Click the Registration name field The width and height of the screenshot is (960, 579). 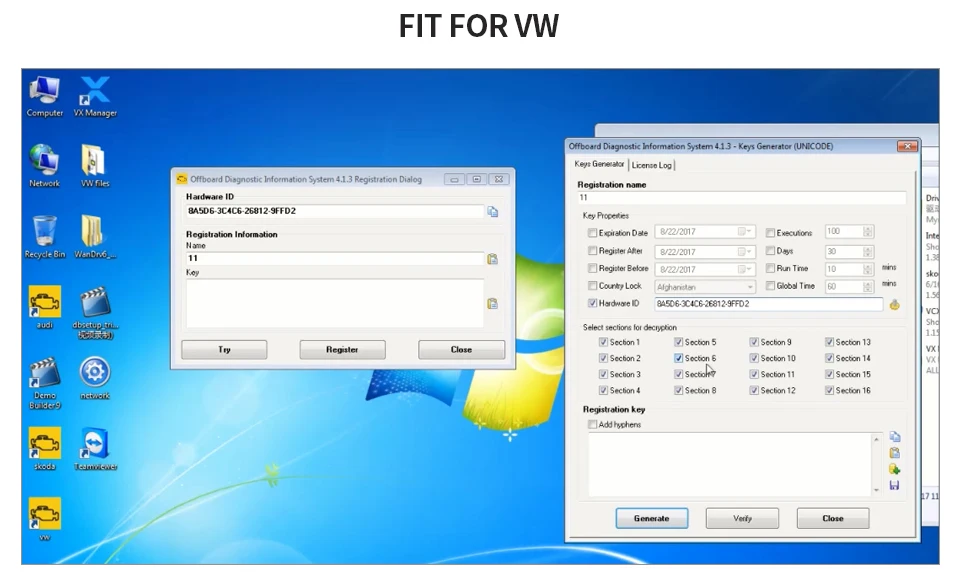(x=741, y=198)
